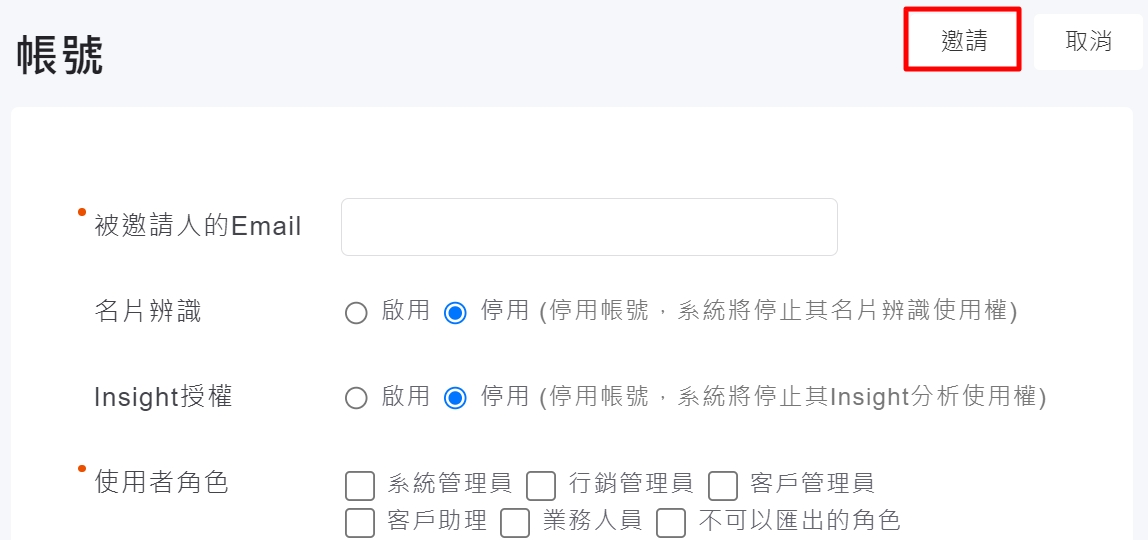Click the 名片辨識 row label
1148x540 pixels.
[x=148, y=312]
